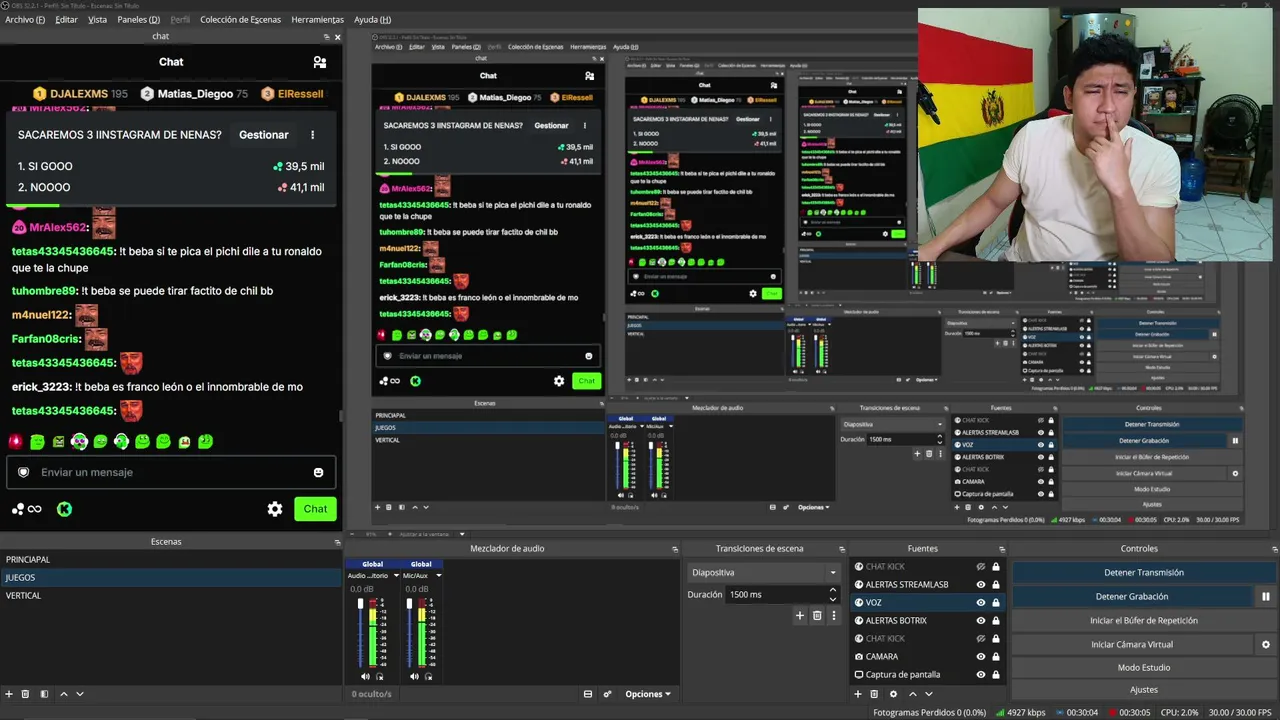1280x720 pixels.
Task: Remove selected source with trash icon
Action: coord(874,694)
